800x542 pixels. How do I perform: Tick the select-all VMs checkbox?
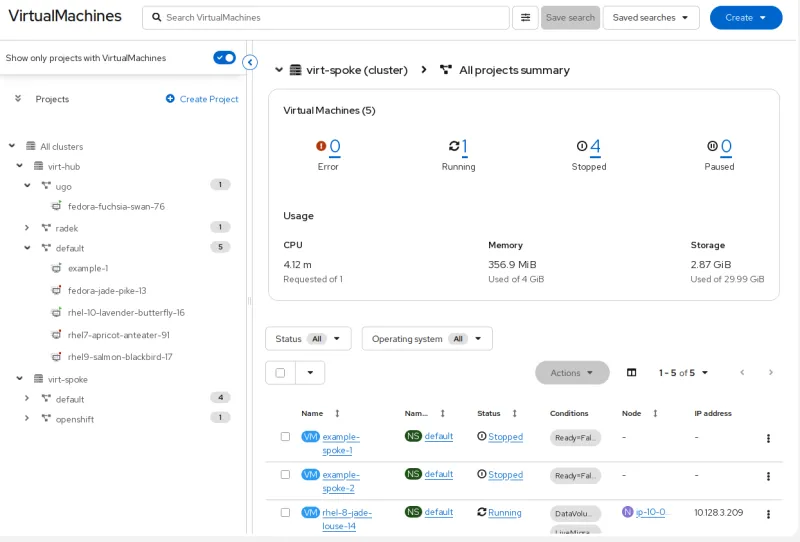pos(280,373)
